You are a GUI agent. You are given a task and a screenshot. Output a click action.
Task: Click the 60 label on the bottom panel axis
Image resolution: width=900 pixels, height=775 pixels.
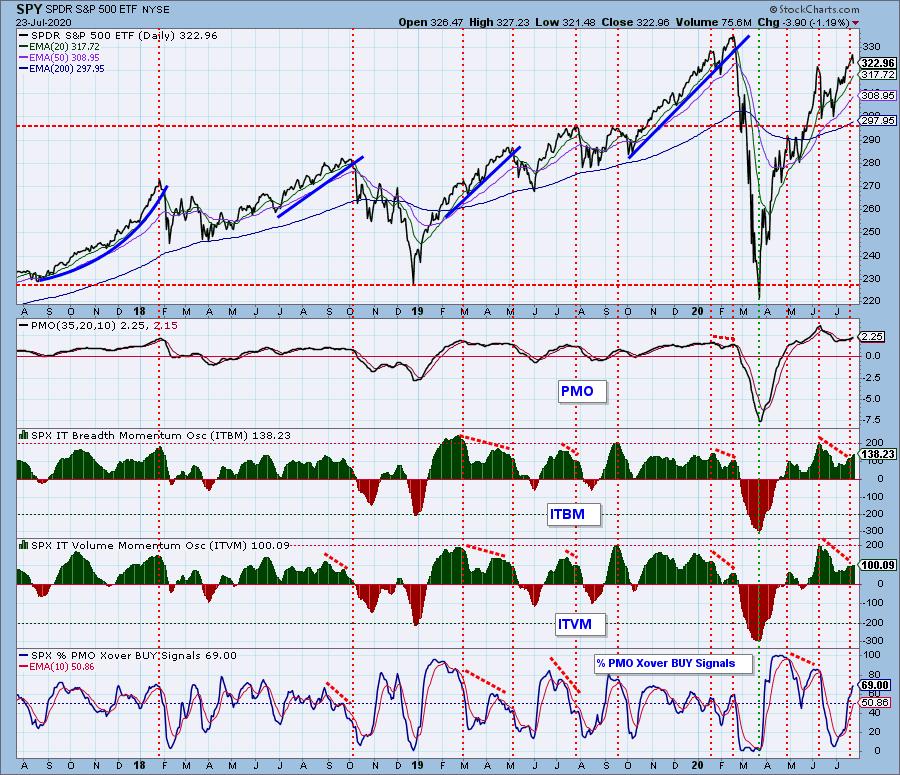[874, 694]
